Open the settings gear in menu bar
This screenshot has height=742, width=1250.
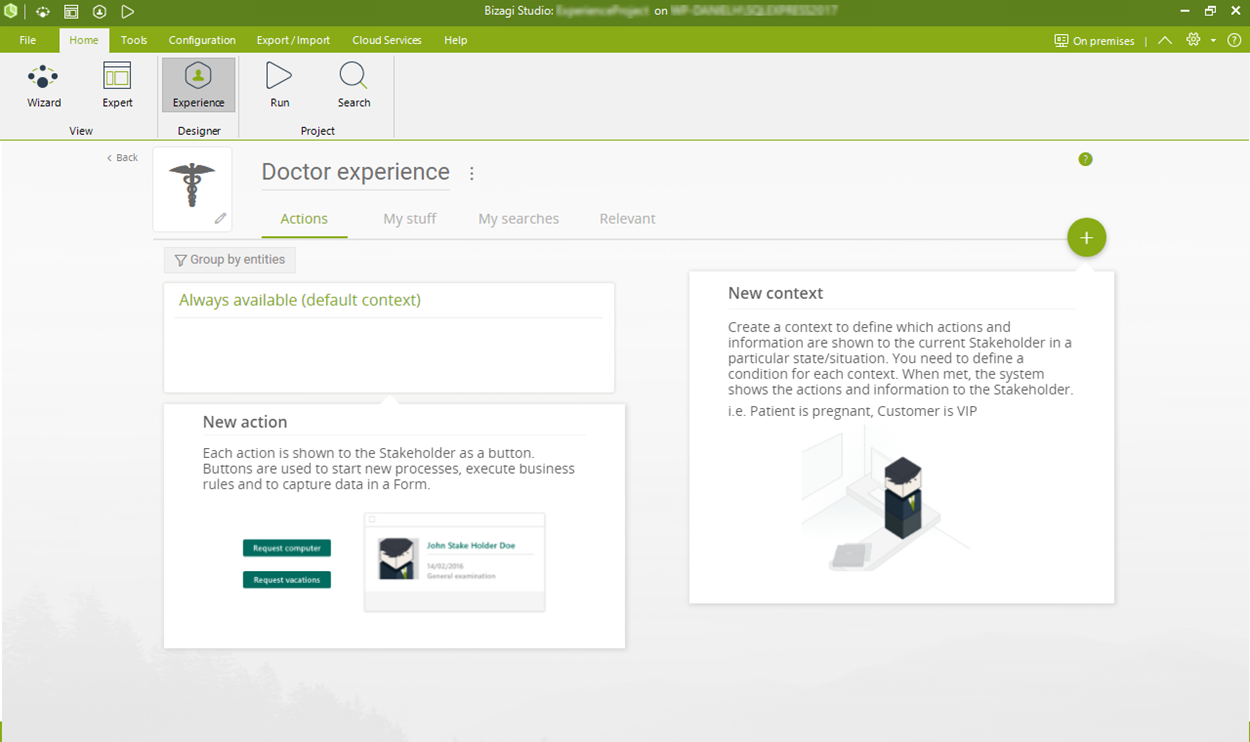(x=1193, y=40)
